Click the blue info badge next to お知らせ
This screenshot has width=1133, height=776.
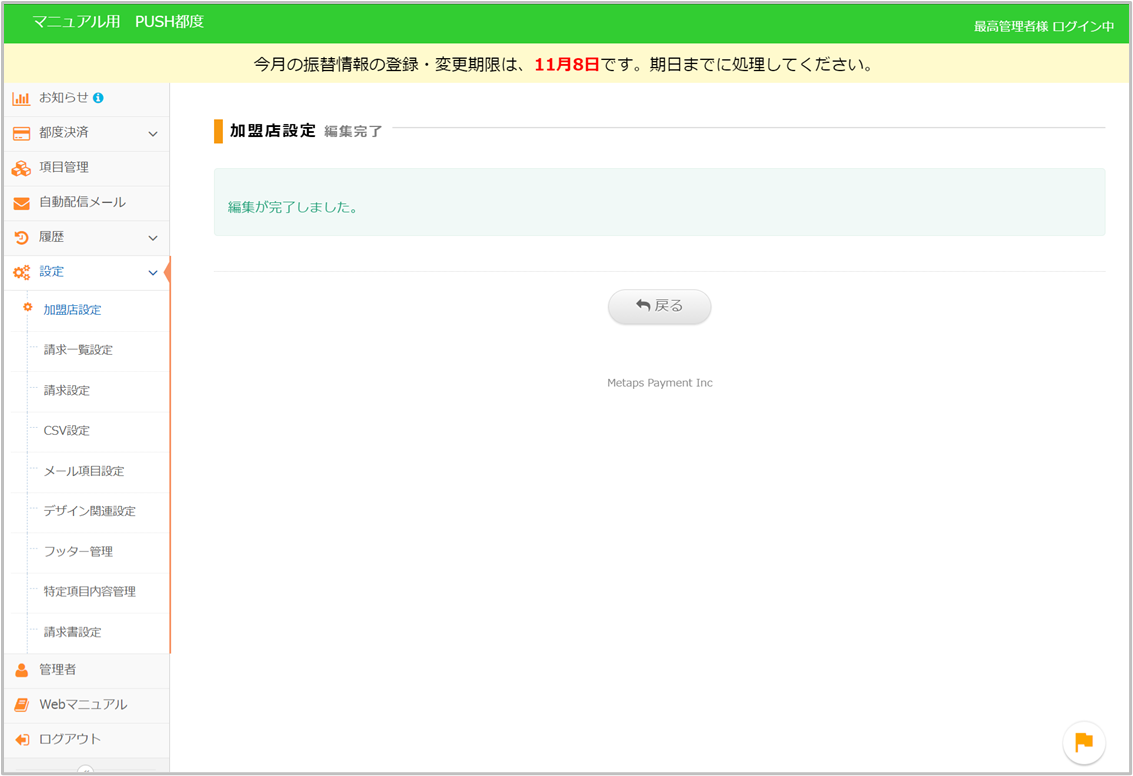98,98
